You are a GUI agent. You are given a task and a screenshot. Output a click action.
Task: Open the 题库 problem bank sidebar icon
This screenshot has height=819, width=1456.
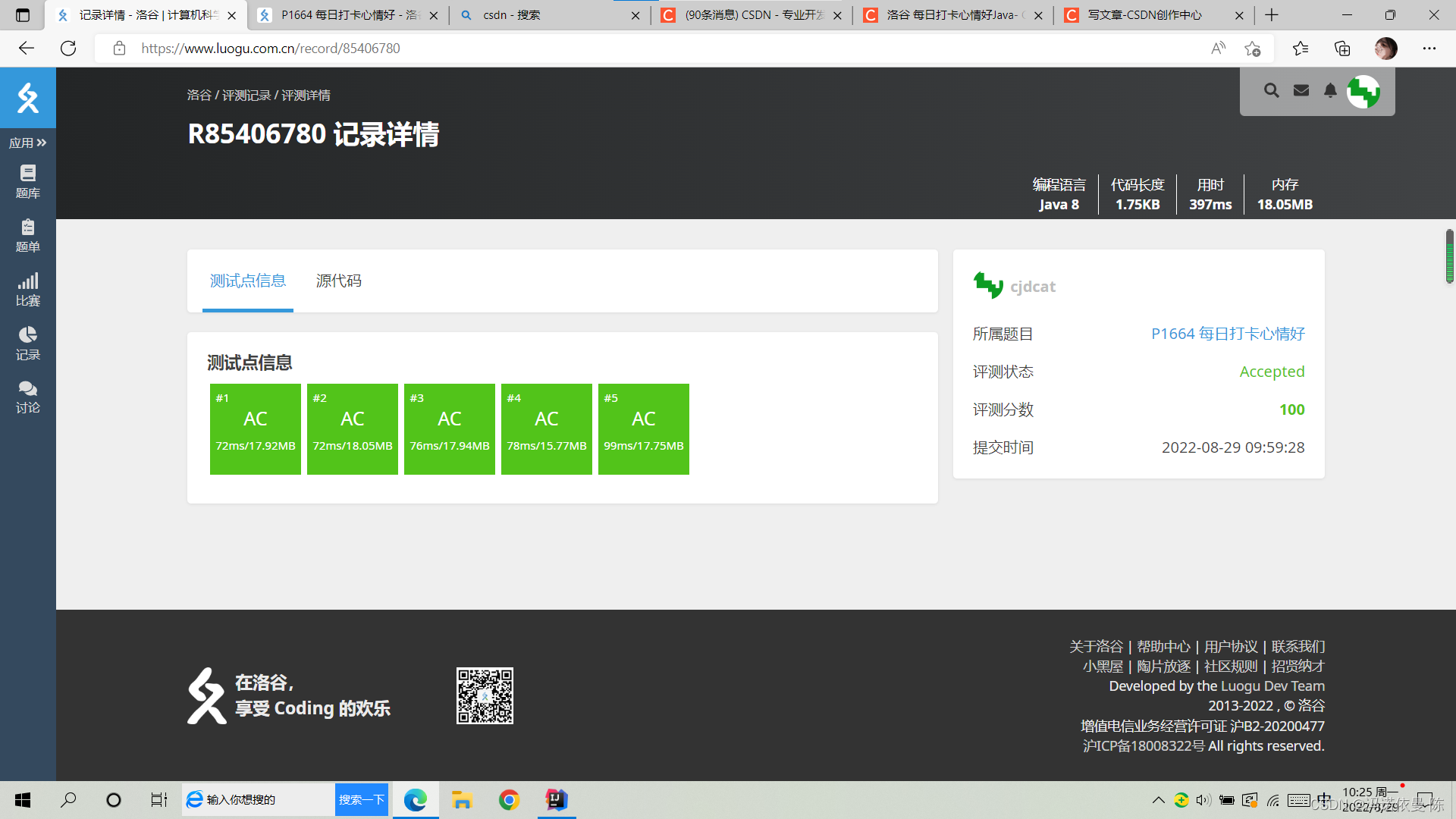pyautogui.click(x=27, y=180)
